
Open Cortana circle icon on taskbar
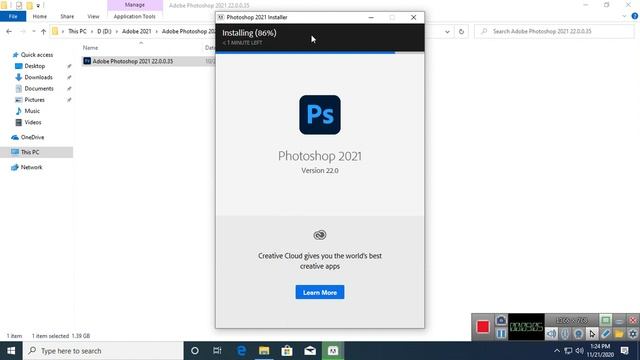click(195, 351)
